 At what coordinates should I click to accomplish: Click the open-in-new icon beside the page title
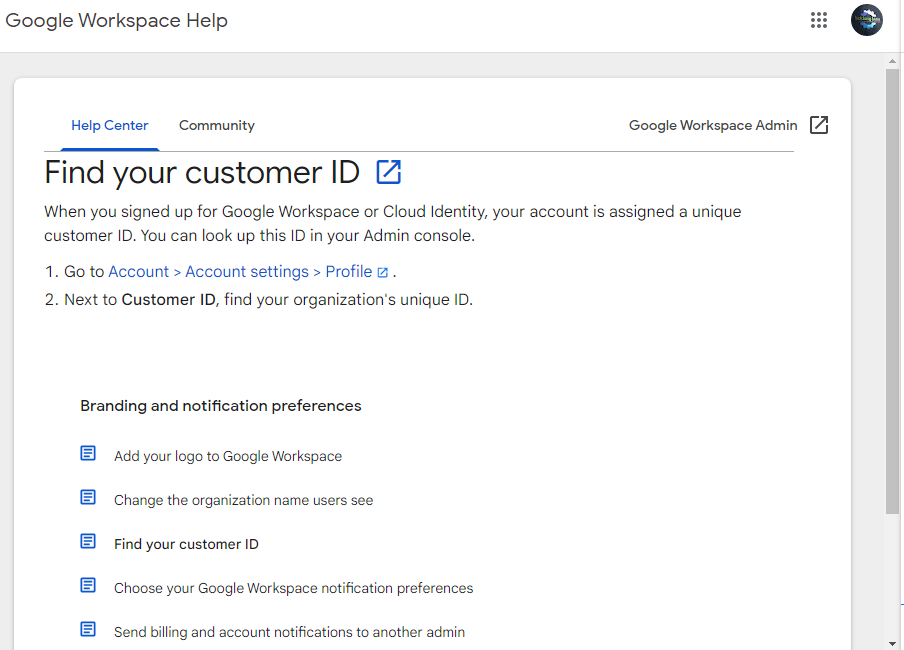pos(389,172)
